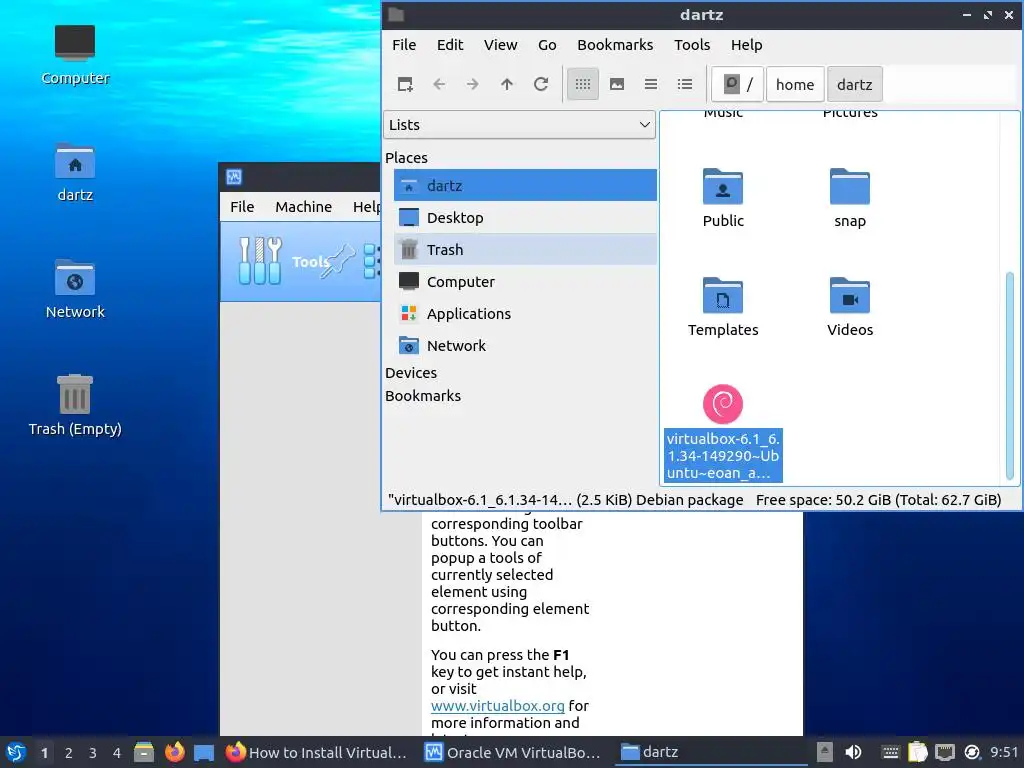The height and width of the screenshot is (768, 1024).
Task: Open the Go menu in file manager
Action: pyautogui.click(x=547, y=45)
